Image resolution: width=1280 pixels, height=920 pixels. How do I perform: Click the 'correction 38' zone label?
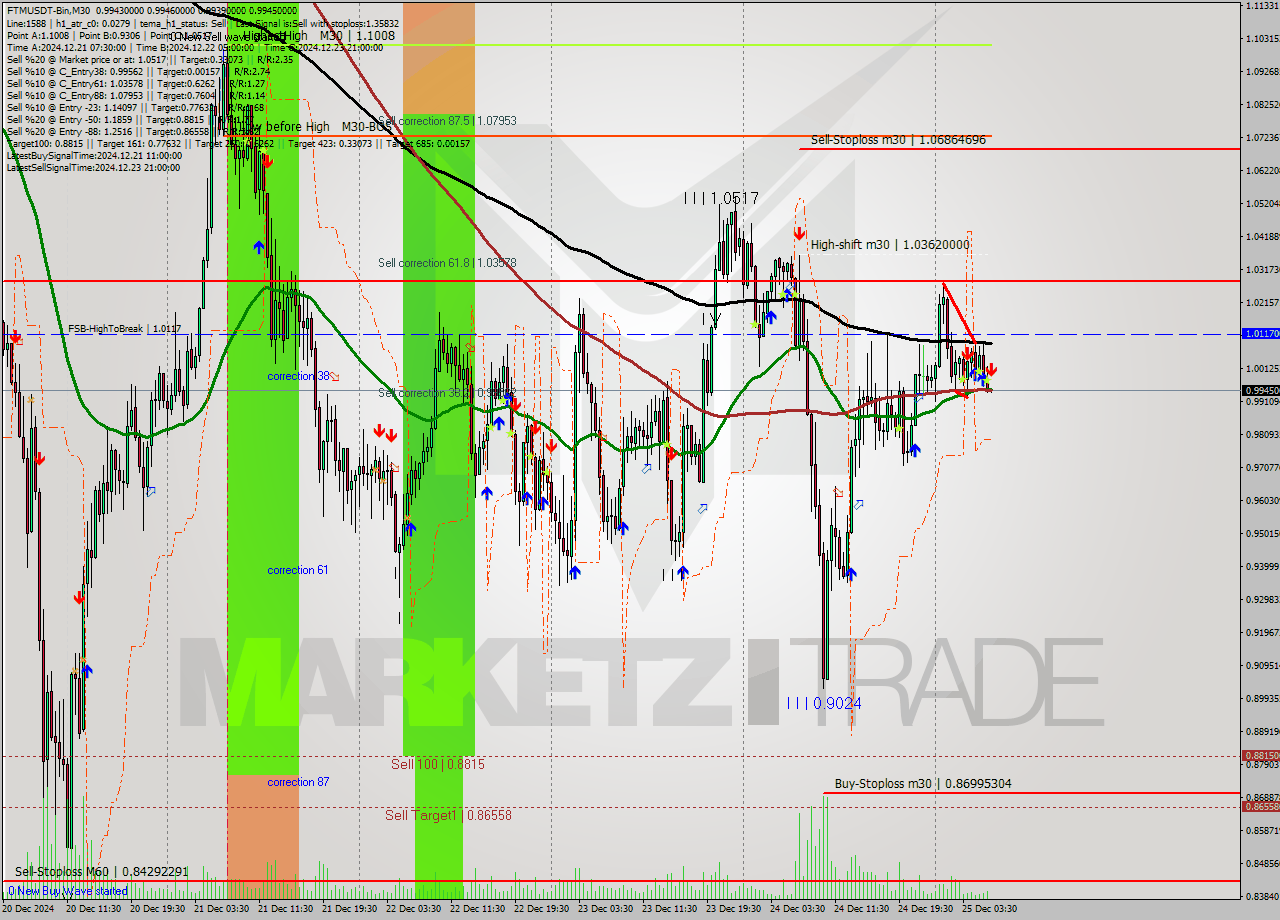298,376
